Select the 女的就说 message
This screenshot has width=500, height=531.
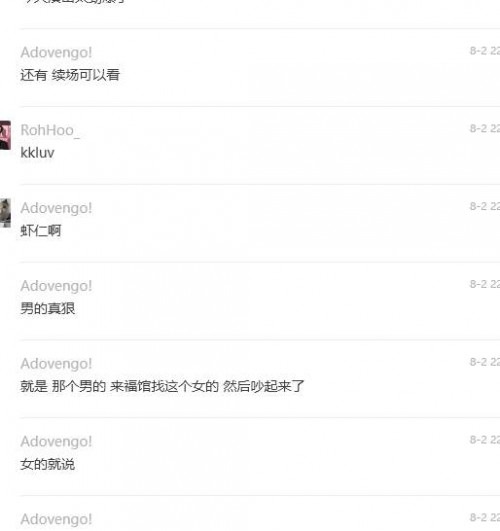(x=47, y=464)
